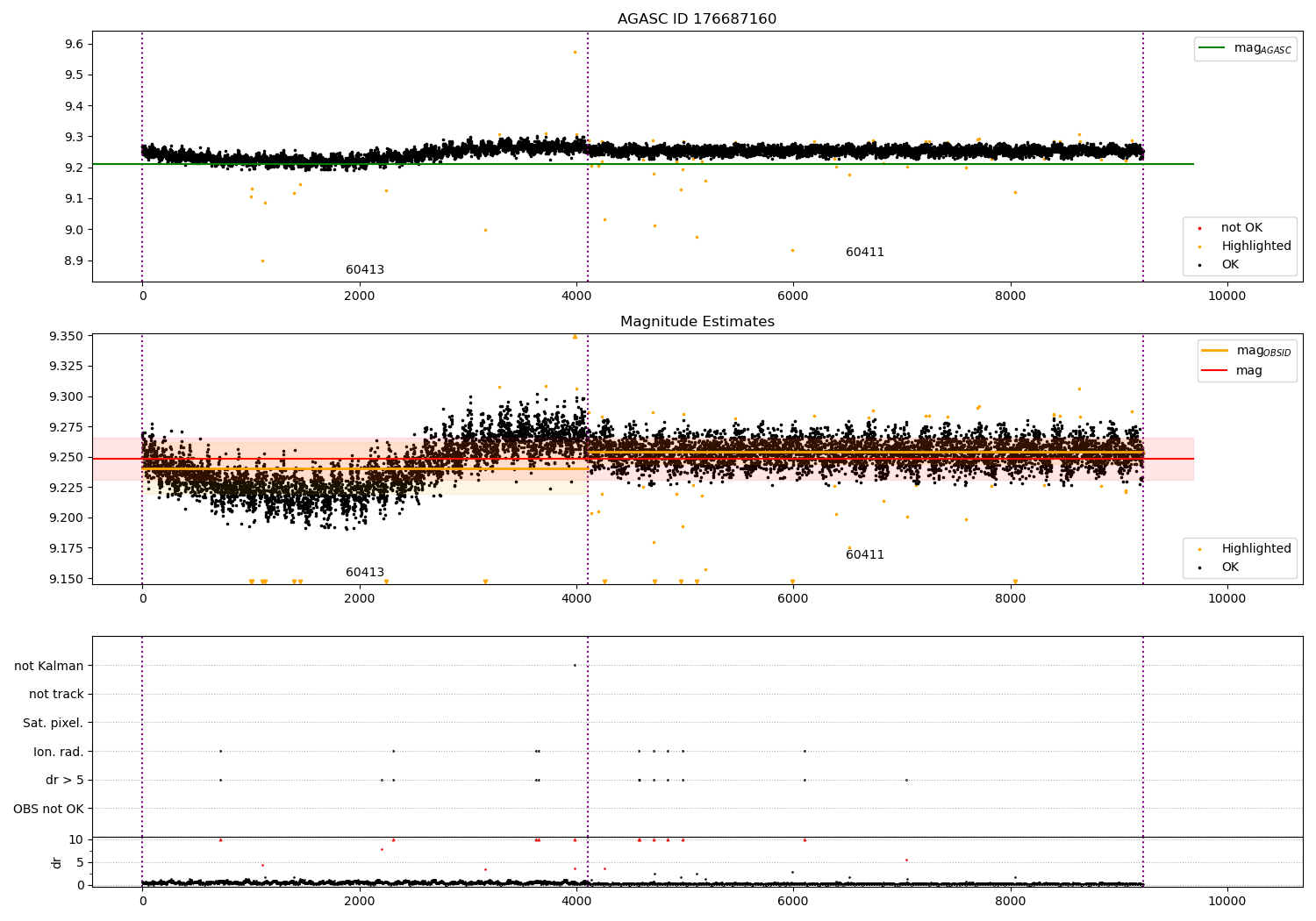This screenshot has width=1316, height=921.
Task: Click the lowest orange outlier near 8.9
Action: click(x=261, y=261)
